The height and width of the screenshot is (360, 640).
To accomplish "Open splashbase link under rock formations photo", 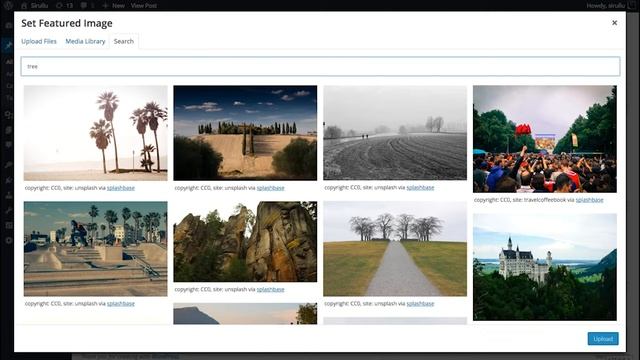I will (x=271, y=289).
